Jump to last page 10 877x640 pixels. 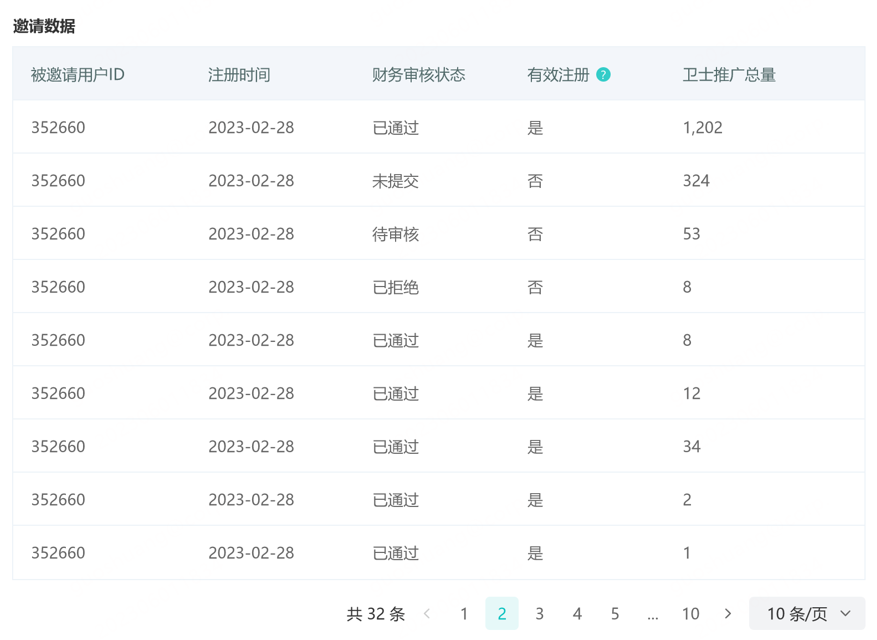click(x=690, y=614)
